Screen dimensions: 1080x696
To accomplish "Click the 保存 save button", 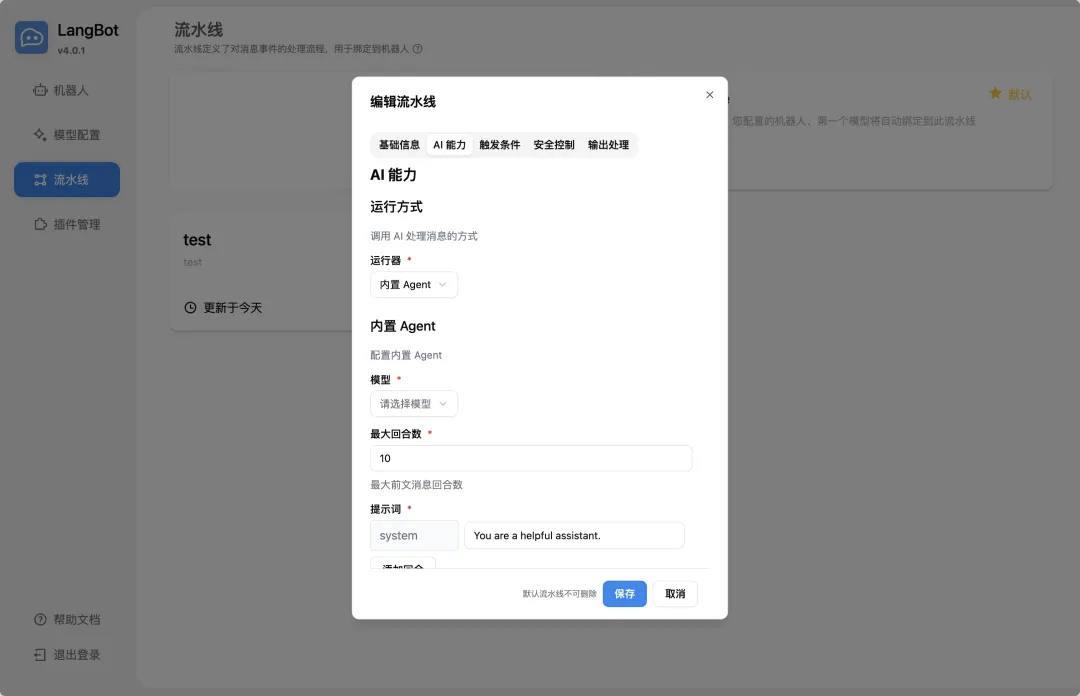I will [x=624, y=593].
